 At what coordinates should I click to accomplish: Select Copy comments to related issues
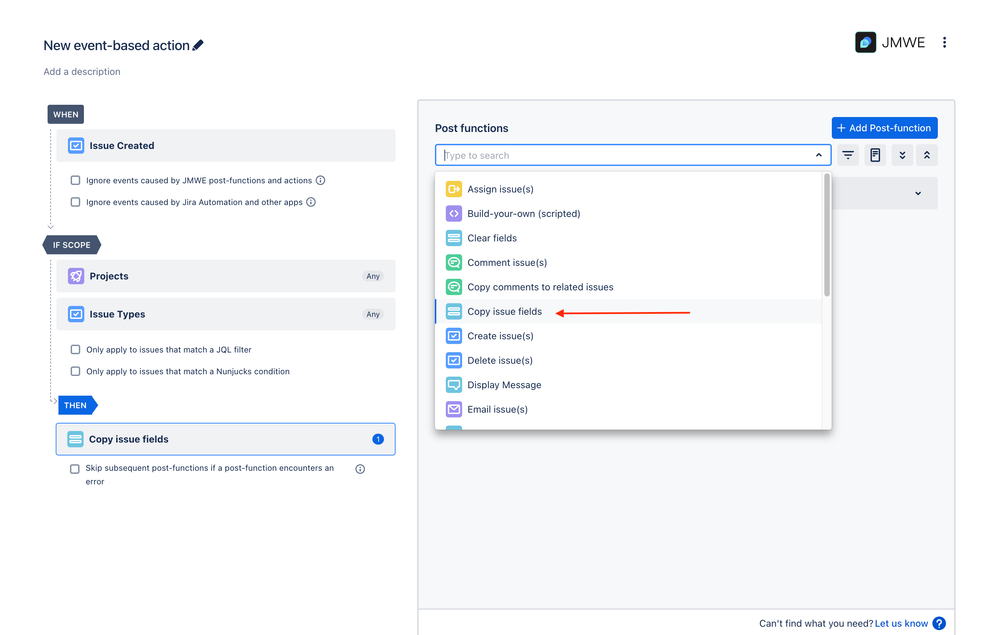[x=628, y=287]
